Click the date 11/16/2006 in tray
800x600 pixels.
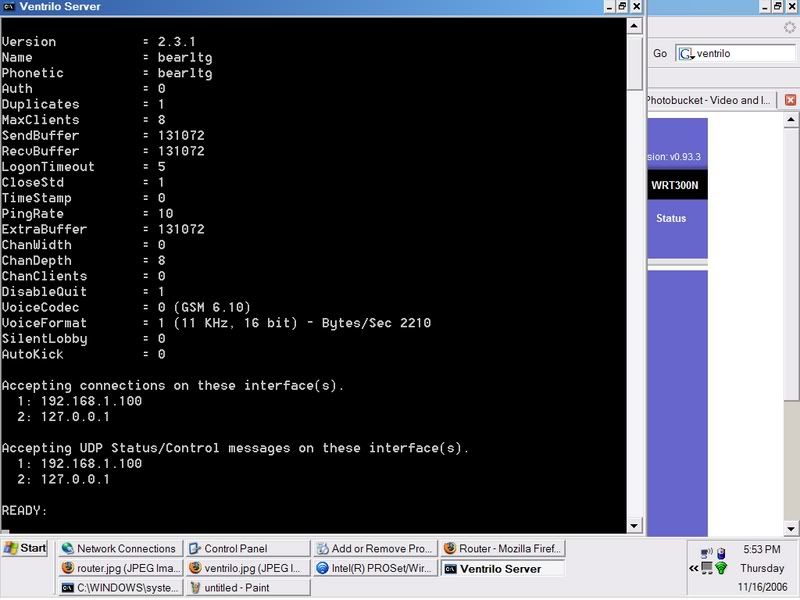(x=762, y=587)
